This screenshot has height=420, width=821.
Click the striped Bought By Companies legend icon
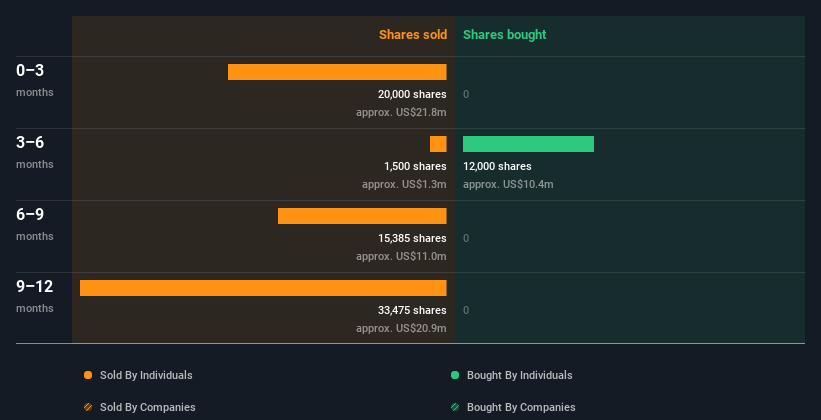[455, 407]
